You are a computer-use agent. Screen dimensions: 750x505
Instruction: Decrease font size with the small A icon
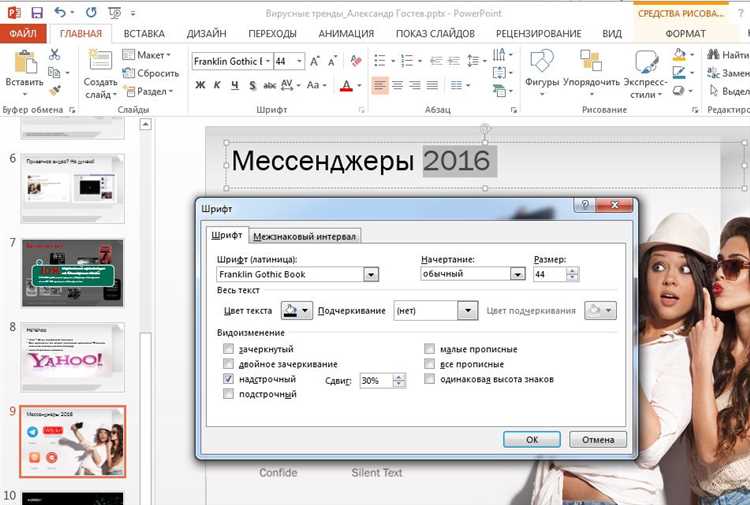tap(332, 61)
